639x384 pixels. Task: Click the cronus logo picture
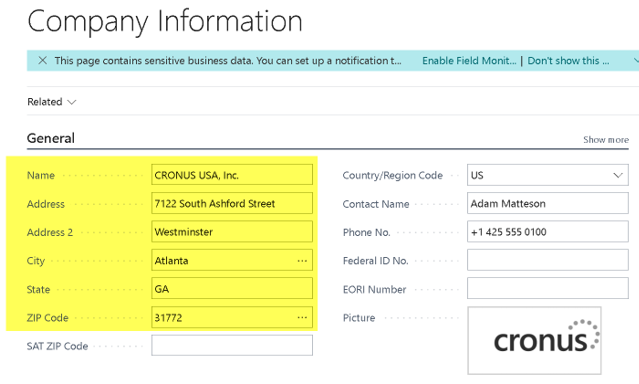pos(534,340)
